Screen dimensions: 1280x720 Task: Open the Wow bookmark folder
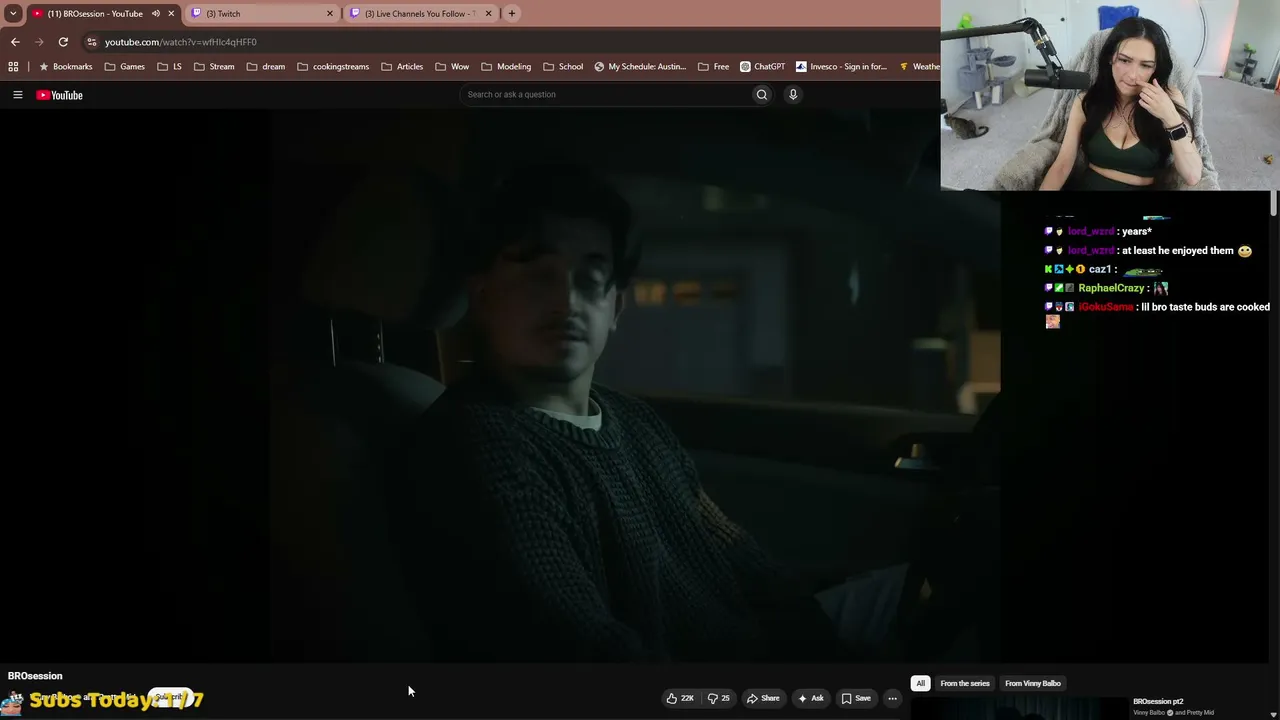[452, 67]
